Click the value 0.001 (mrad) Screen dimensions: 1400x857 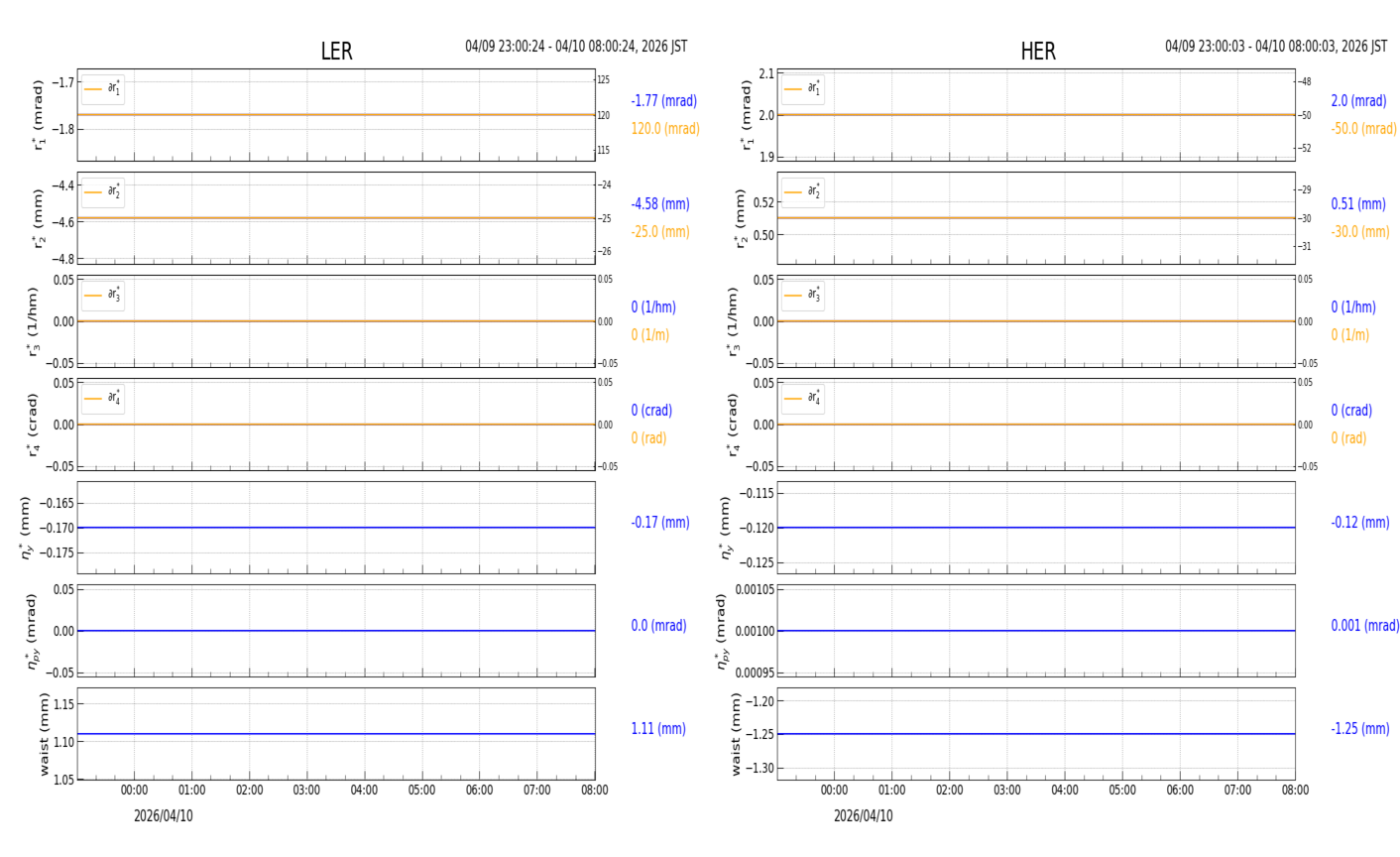point(1365,626)
